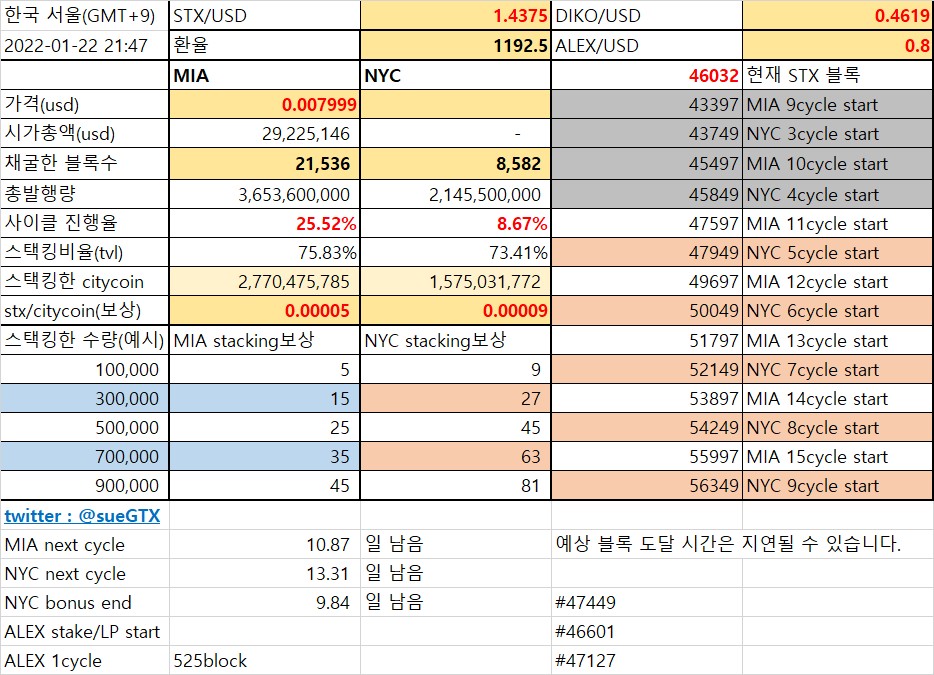Click the NYC 7cycle start cell

click(837, 369)
